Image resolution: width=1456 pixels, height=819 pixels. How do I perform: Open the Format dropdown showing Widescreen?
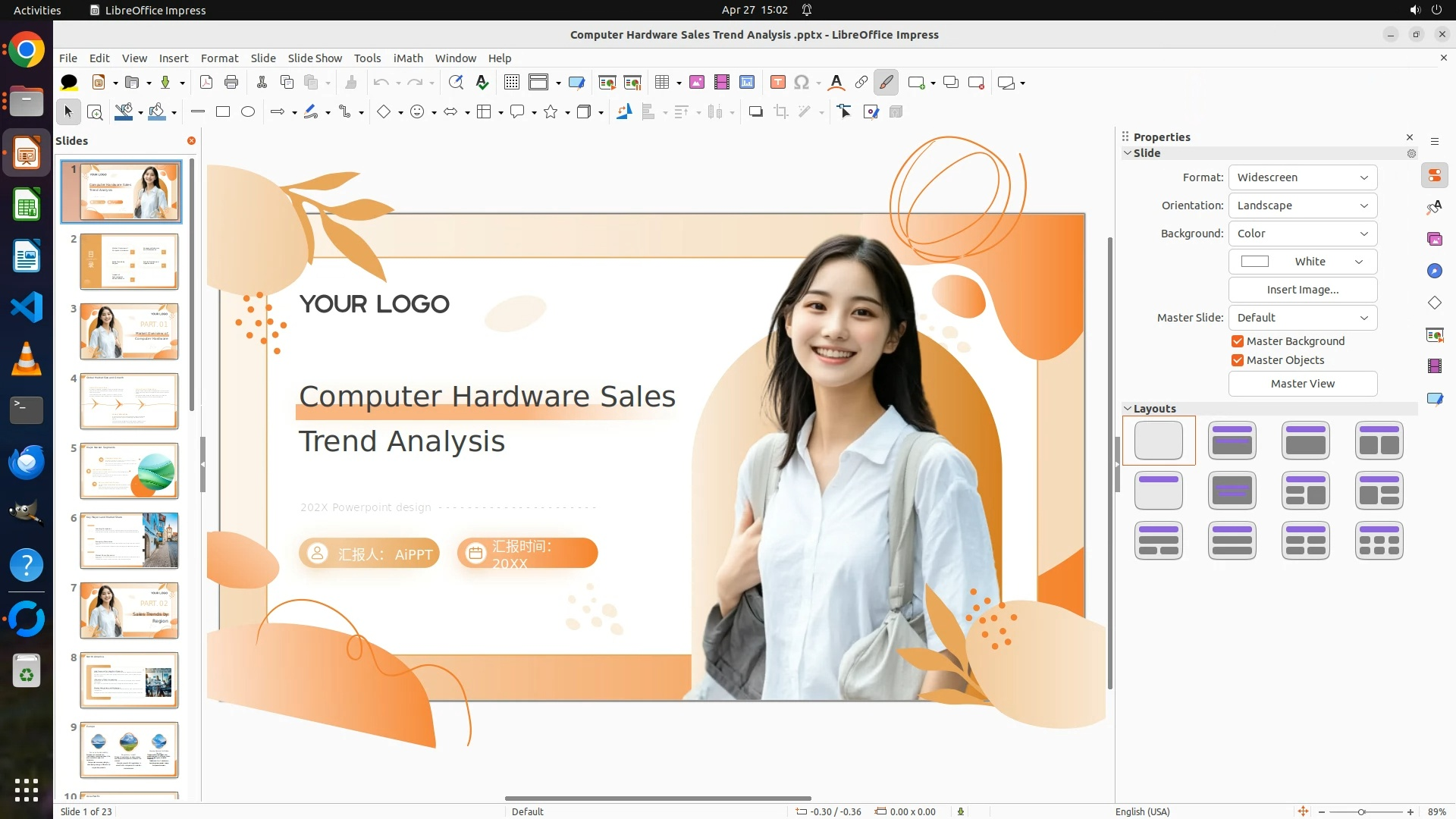click(1302, 177)
